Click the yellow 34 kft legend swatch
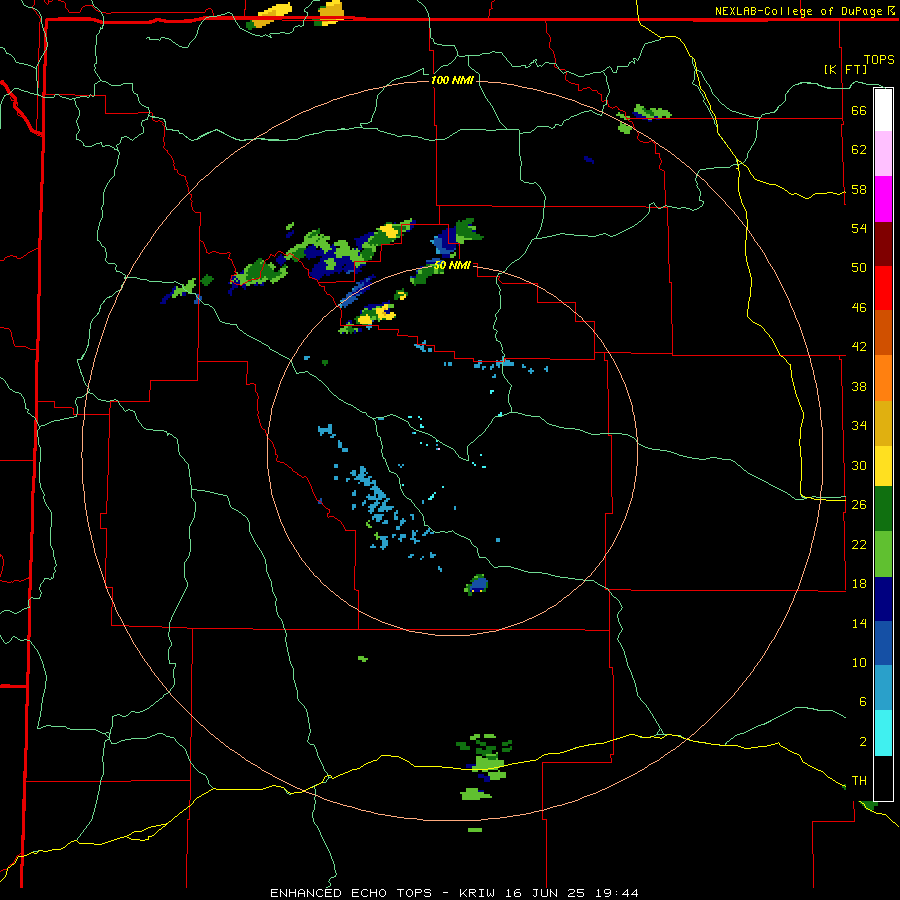The image size is (900, 900). point(883,466)
